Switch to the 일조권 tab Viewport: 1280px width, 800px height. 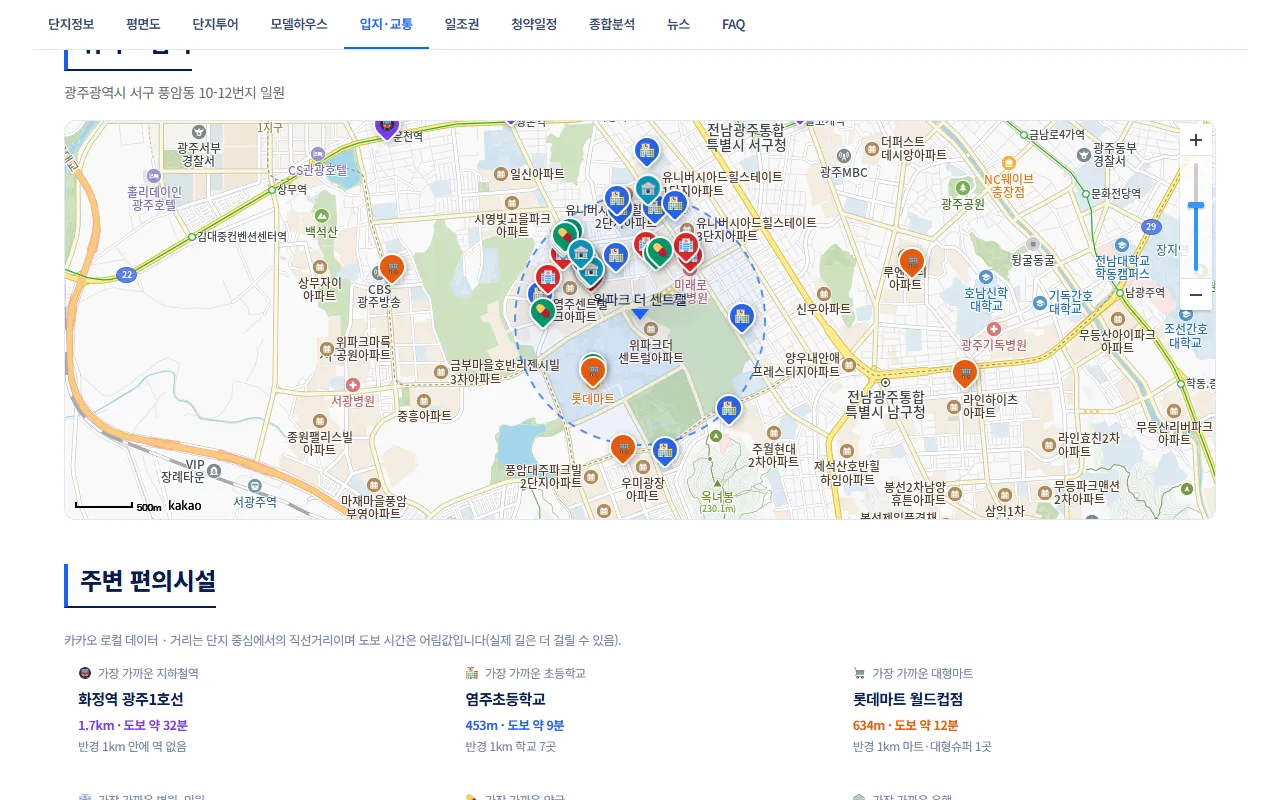(x=461, y=24)
